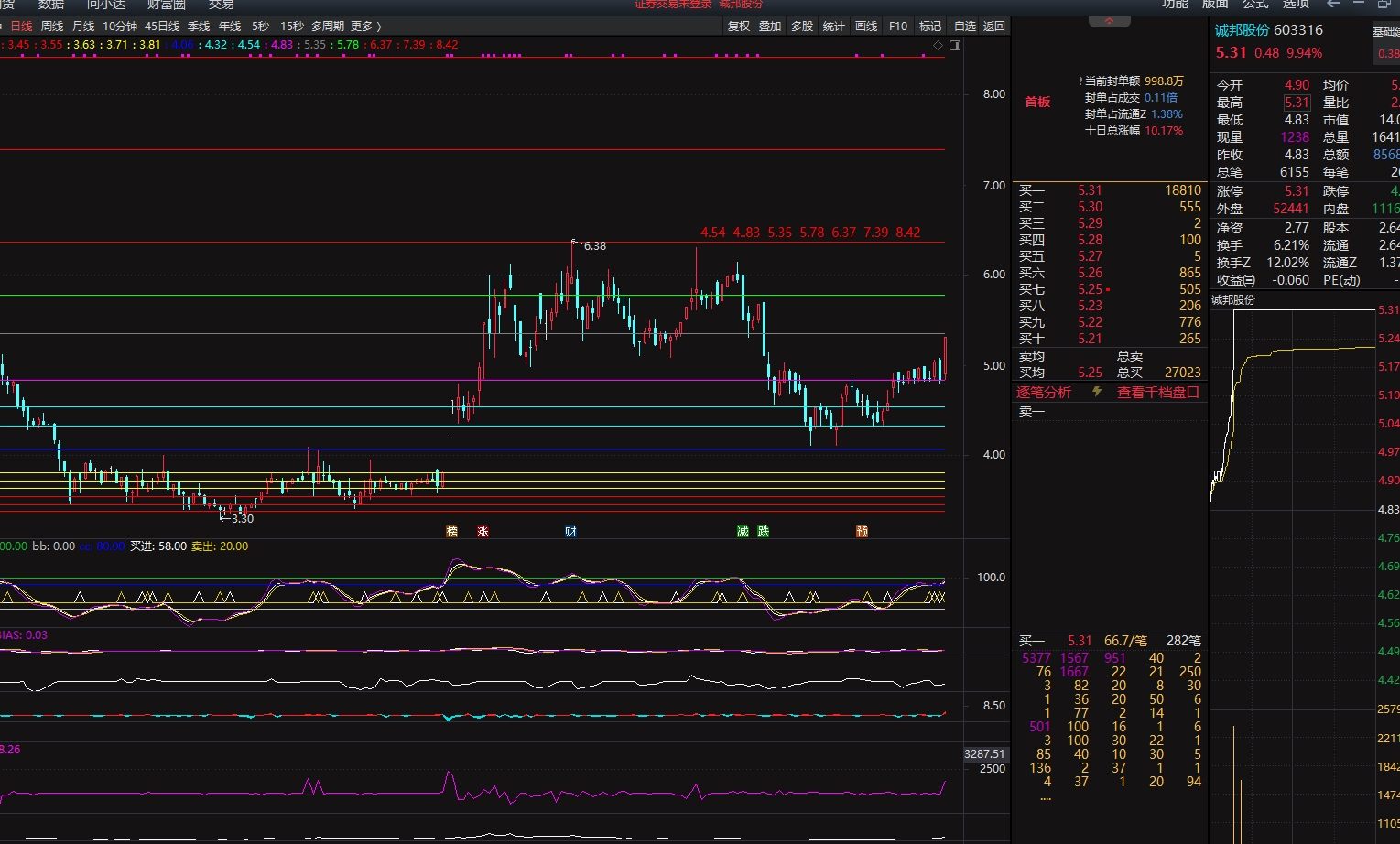Screen dimensions: 1400x844
Task: Click the lightning bolt icon beside 逐笔分析
Action: (1096, 392)
